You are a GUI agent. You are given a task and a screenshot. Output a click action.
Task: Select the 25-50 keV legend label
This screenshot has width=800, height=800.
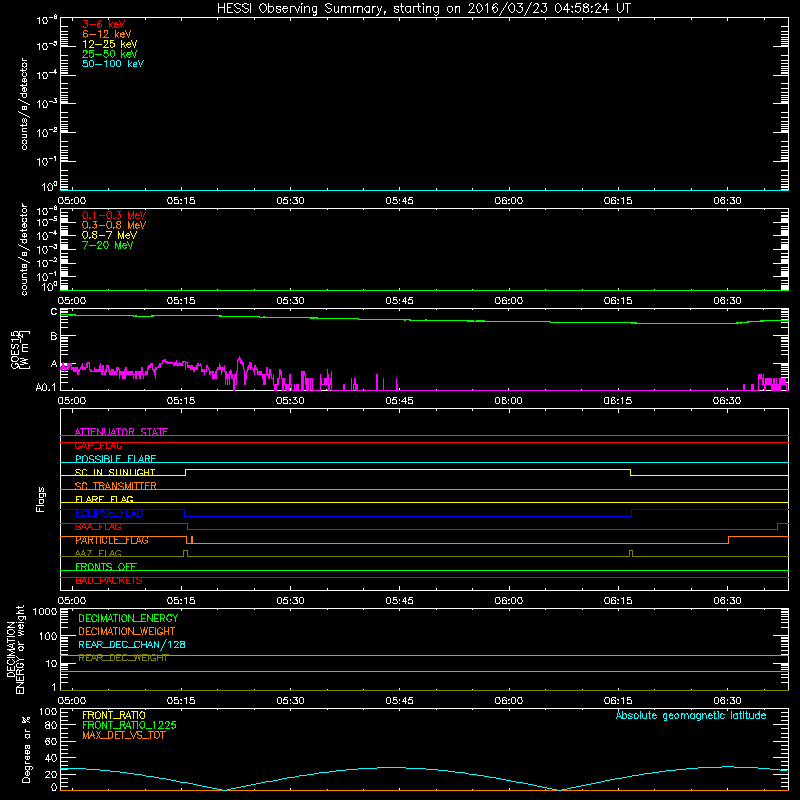pyautogui.click(x=110, y=54)
